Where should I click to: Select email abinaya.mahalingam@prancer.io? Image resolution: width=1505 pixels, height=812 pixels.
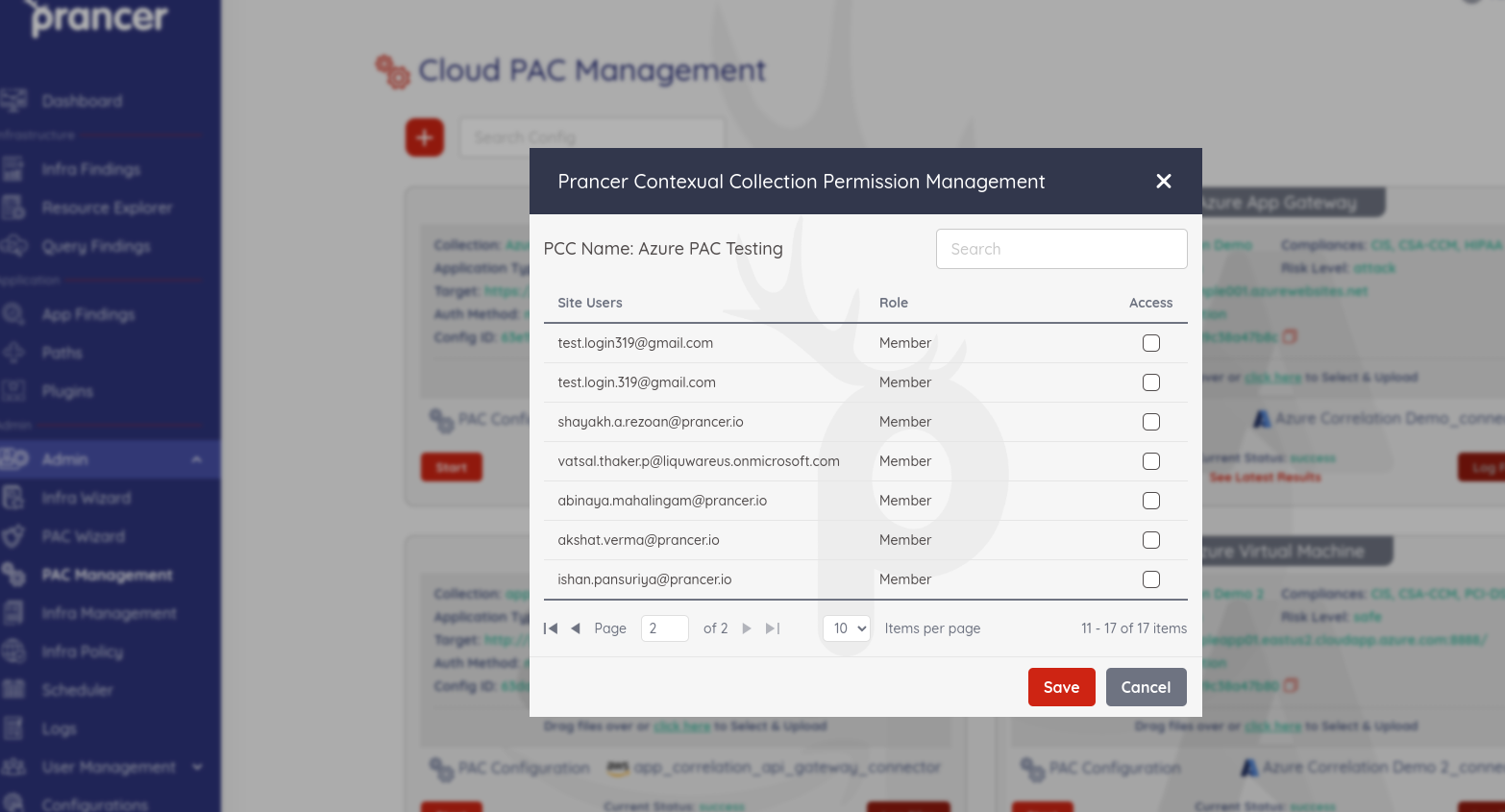click(x=662, y=501)
